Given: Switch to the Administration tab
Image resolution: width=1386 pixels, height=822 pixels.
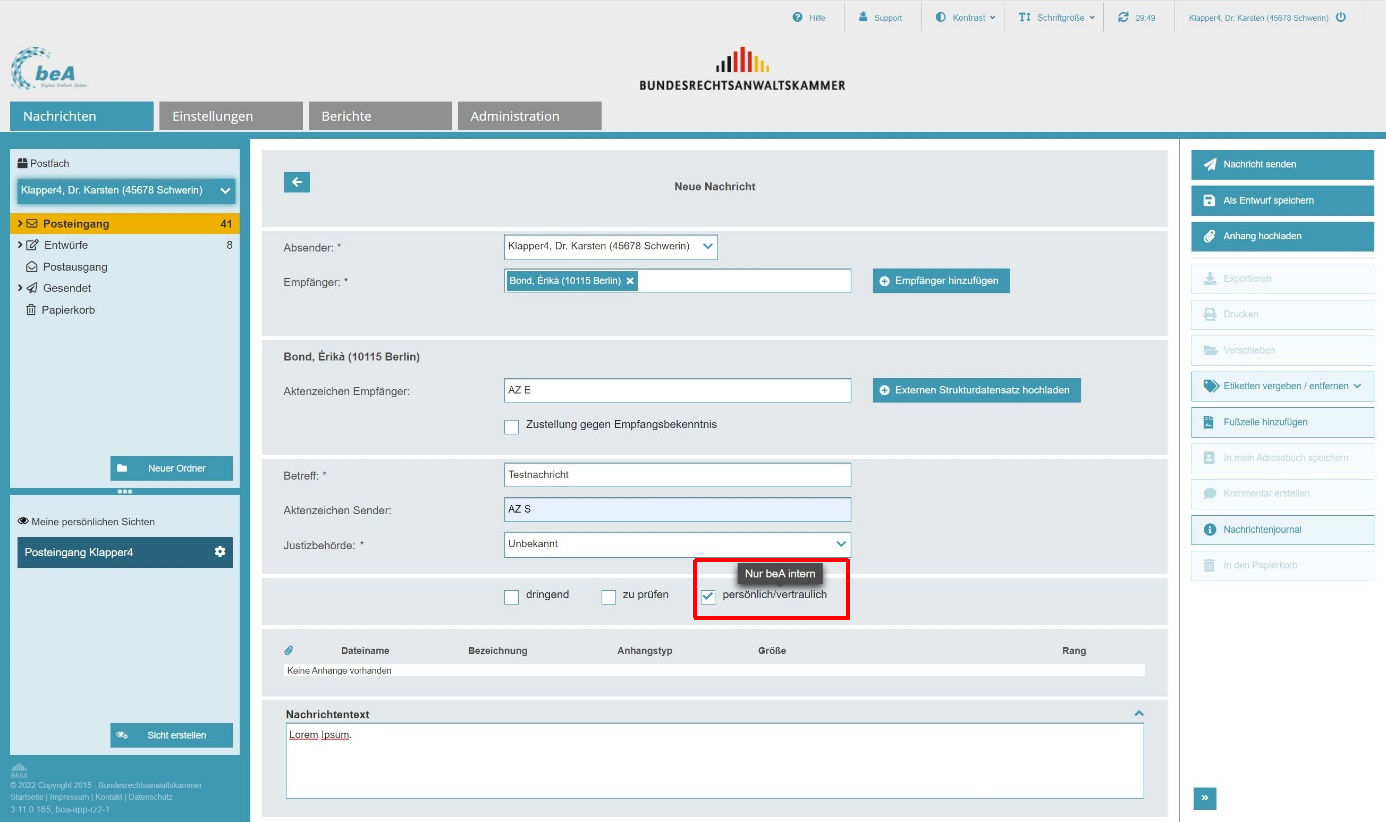Looking at the screenshot, I should tap(529, 116).
